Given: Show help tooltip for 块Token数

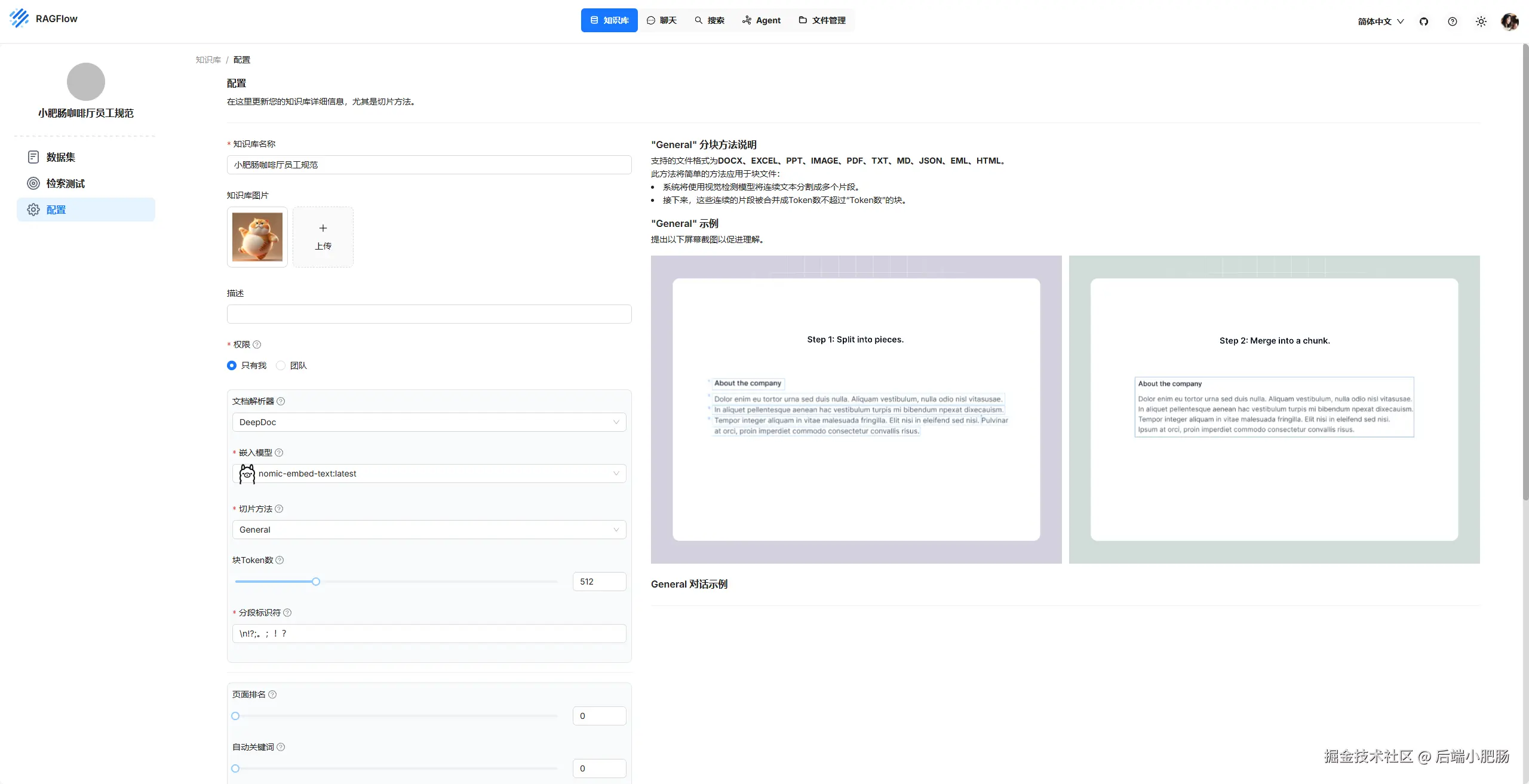Looking at the screenshot, I should pyautogui.click(x=280, y=560).
